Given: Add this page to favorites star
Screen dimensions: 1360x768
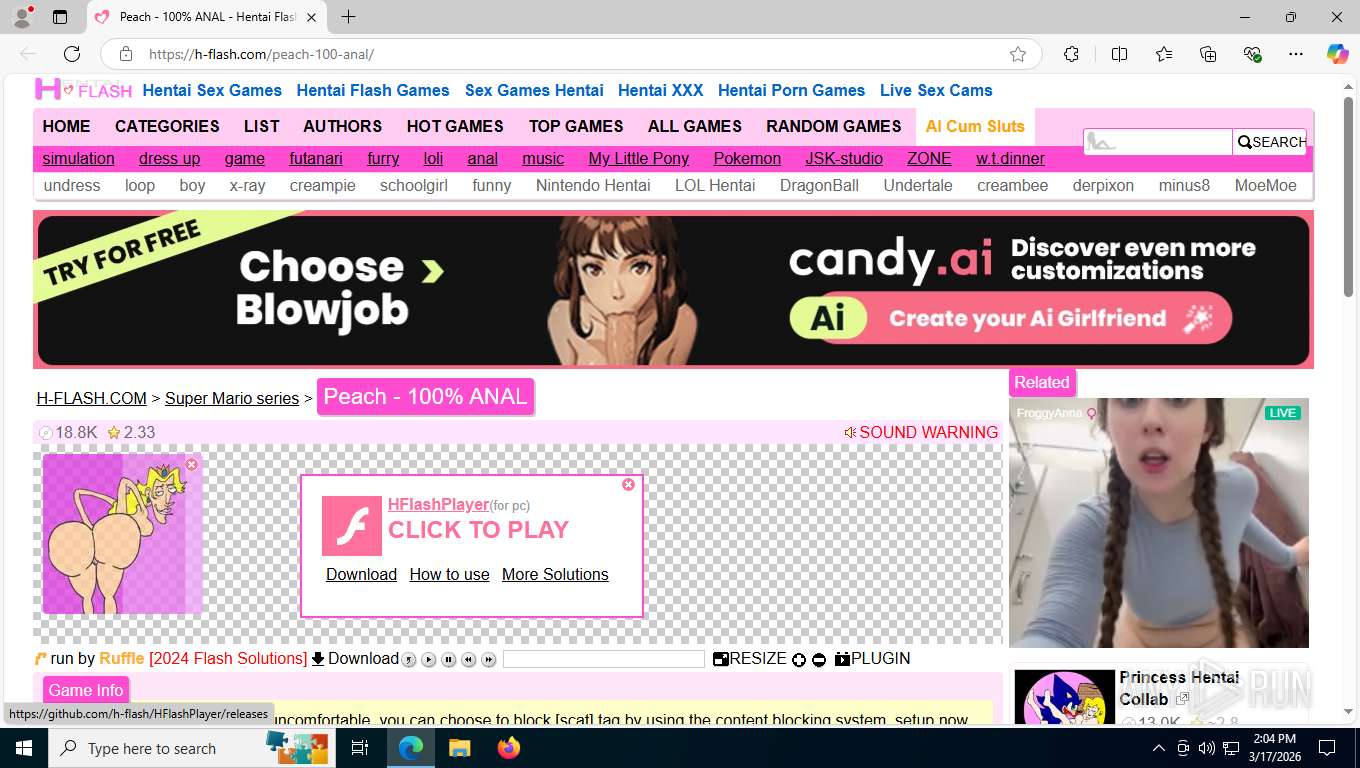Looking at the screenshot, I should [1018, 54].
